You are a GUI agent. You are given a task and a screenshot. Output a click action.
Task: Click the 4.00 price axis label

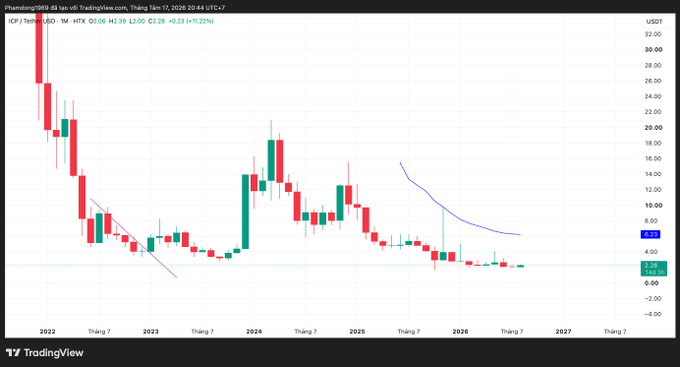[x=651, y=252]
